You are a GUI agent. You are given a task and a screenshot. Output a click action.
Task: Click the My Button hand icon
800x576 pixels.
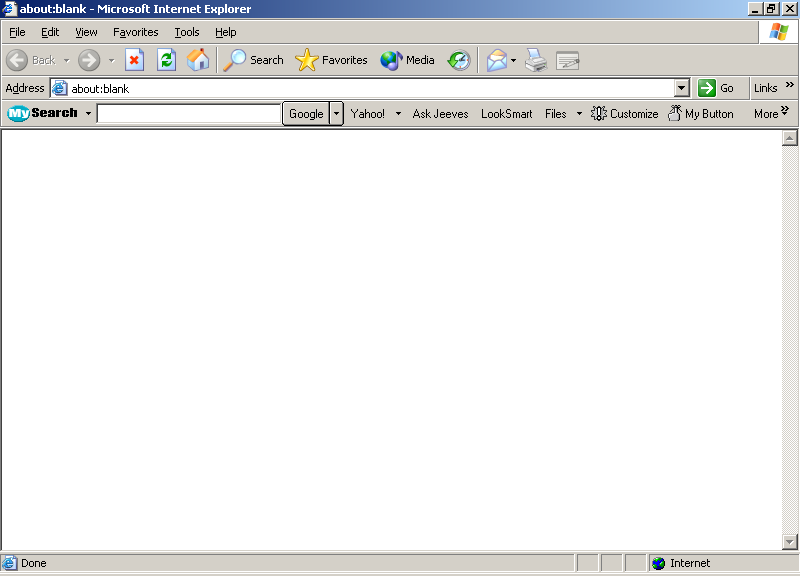pos(674,113)
